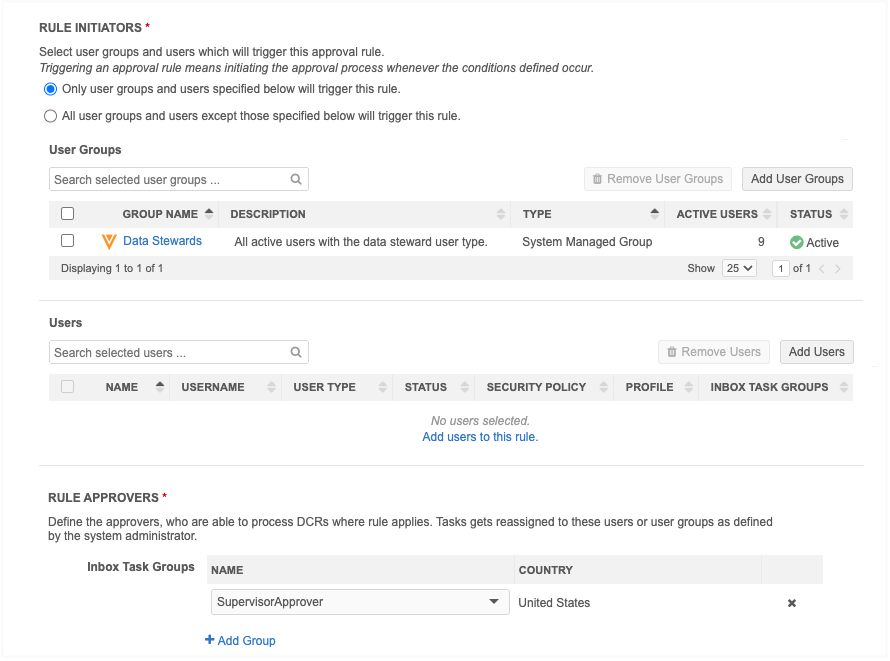Click the Add User Groups button
The image size is (890, 661).
(797, 179)
